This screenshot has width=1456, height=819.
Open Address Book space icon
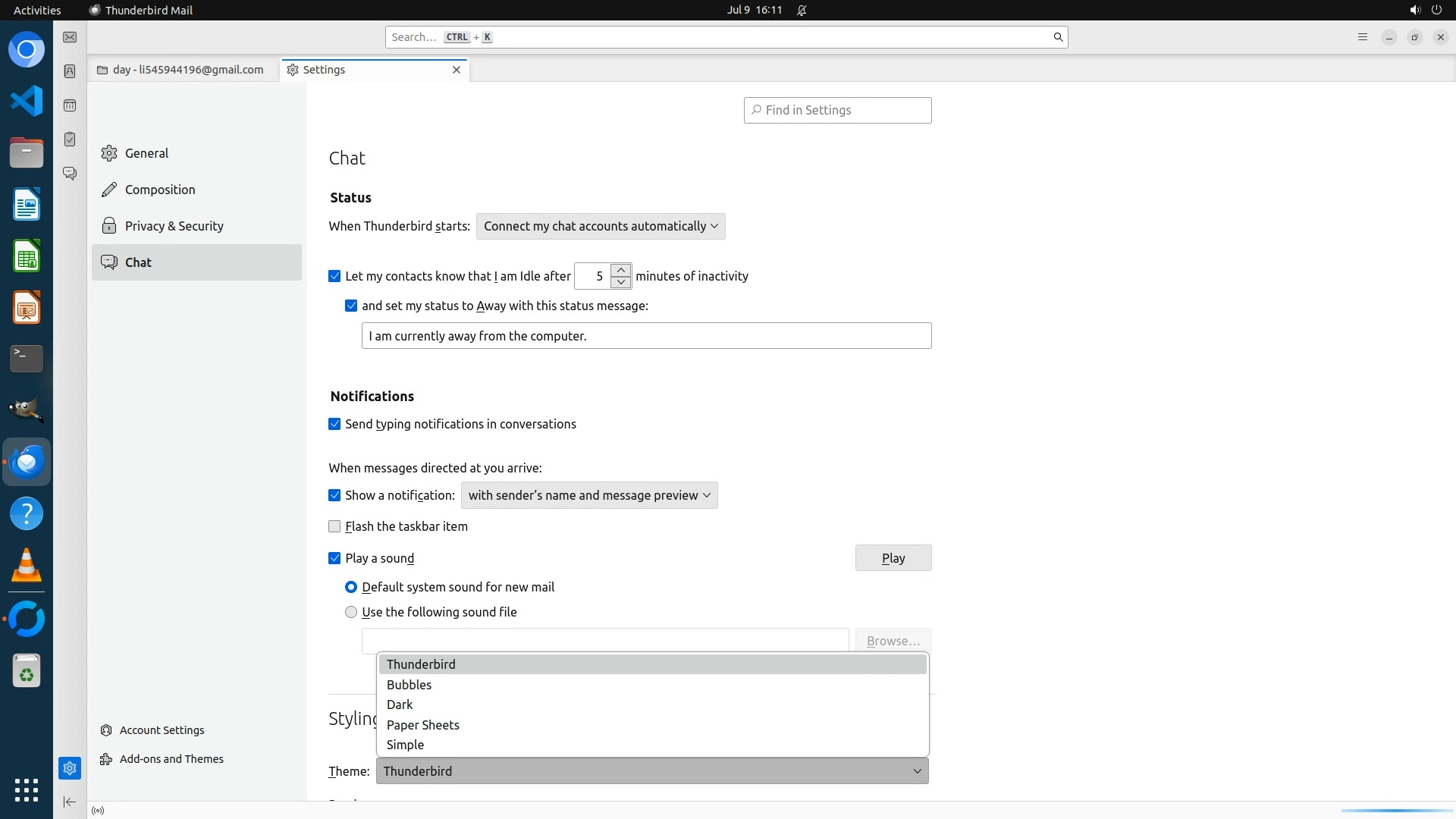[x=70, y=71]
